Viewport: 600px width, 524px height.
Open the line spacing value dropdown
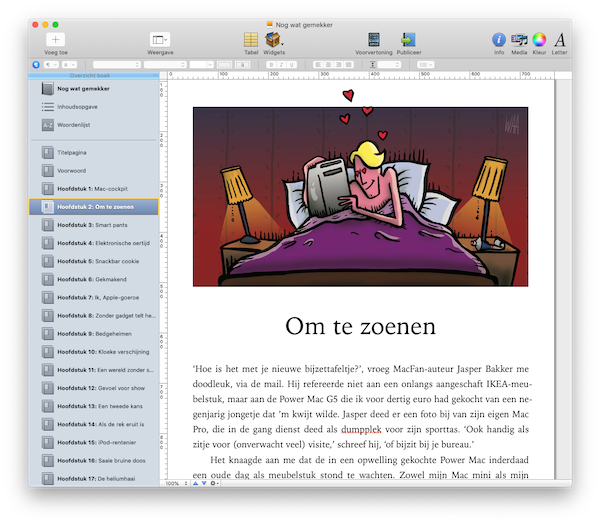pyautogui.click(x=389, y=65)
